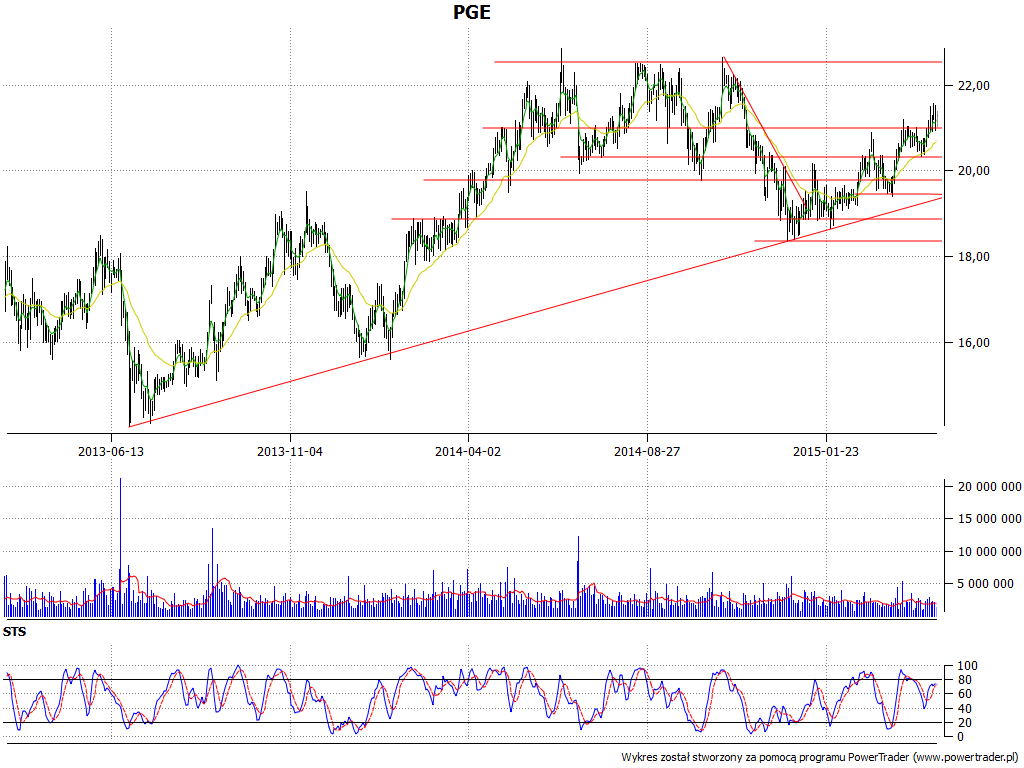Image resolution: width=1024 pixels, height=768 pixels.
Task: Click the 18,00 price axis label
Action: pos(976,257)
